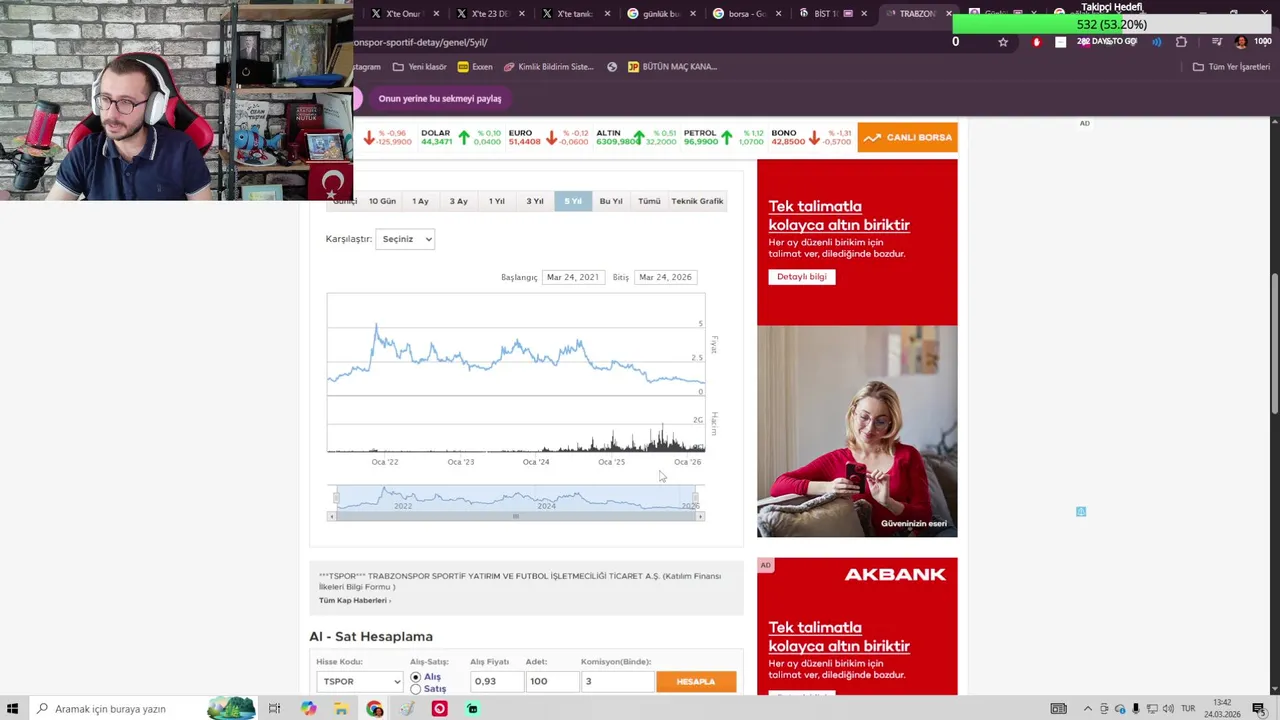Select the Satış radio button
Viewport: 1280px width, 720px height.
point(416,689)
